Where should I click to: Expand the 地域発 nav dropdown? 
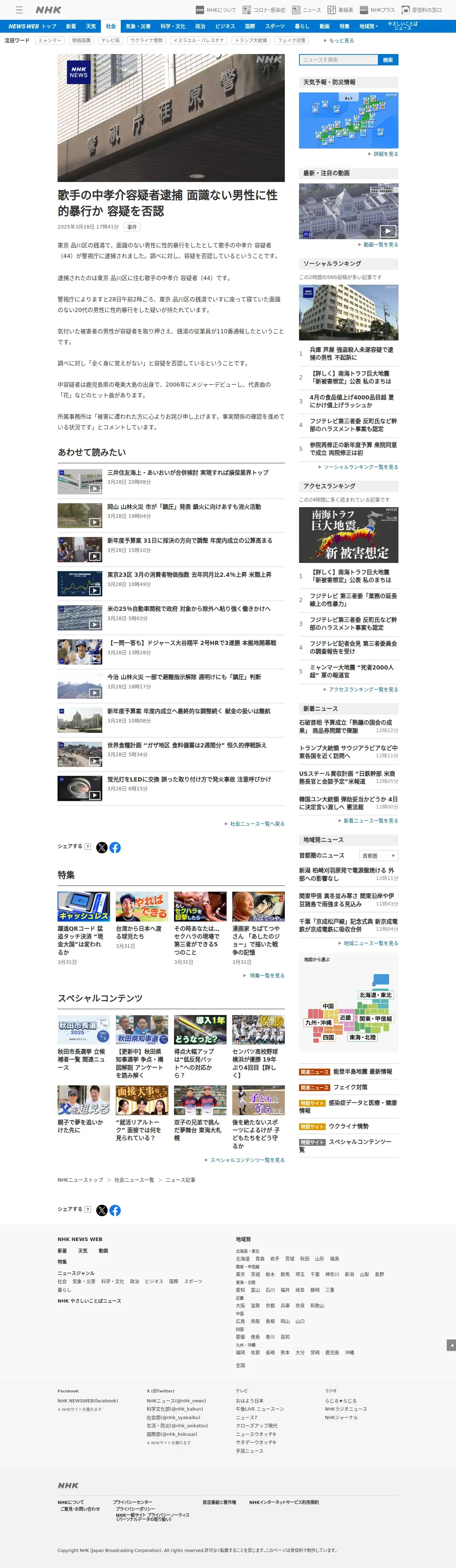coord(368,26)
